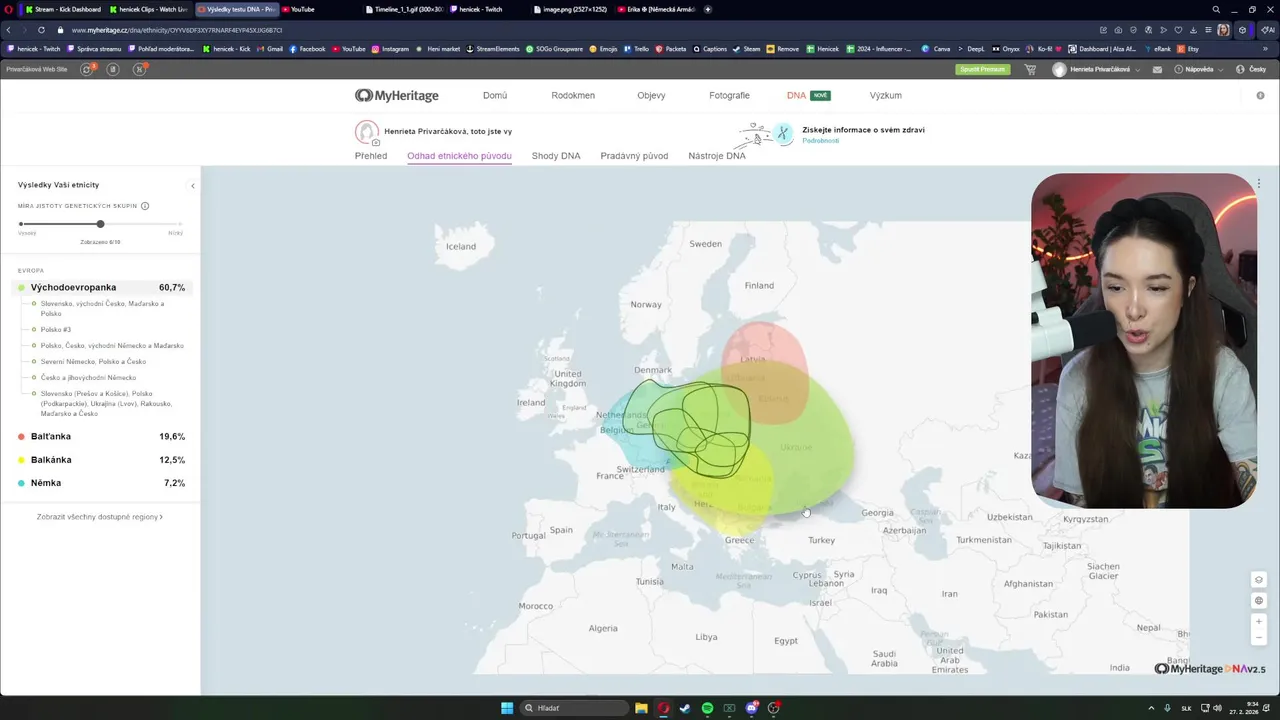Open the AI sidebar button
This screenshot has height=720, width=1280.
[x=1270, y=30]
